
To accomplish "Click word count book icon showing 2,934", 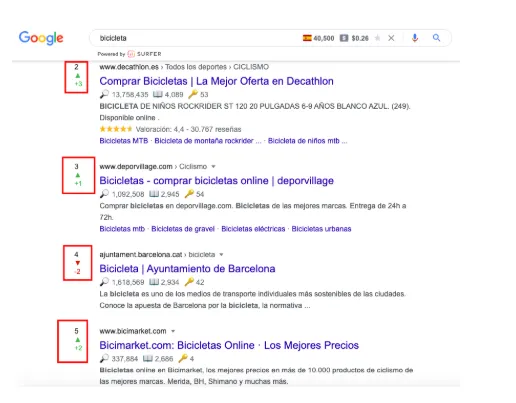I will coord(154,282).
